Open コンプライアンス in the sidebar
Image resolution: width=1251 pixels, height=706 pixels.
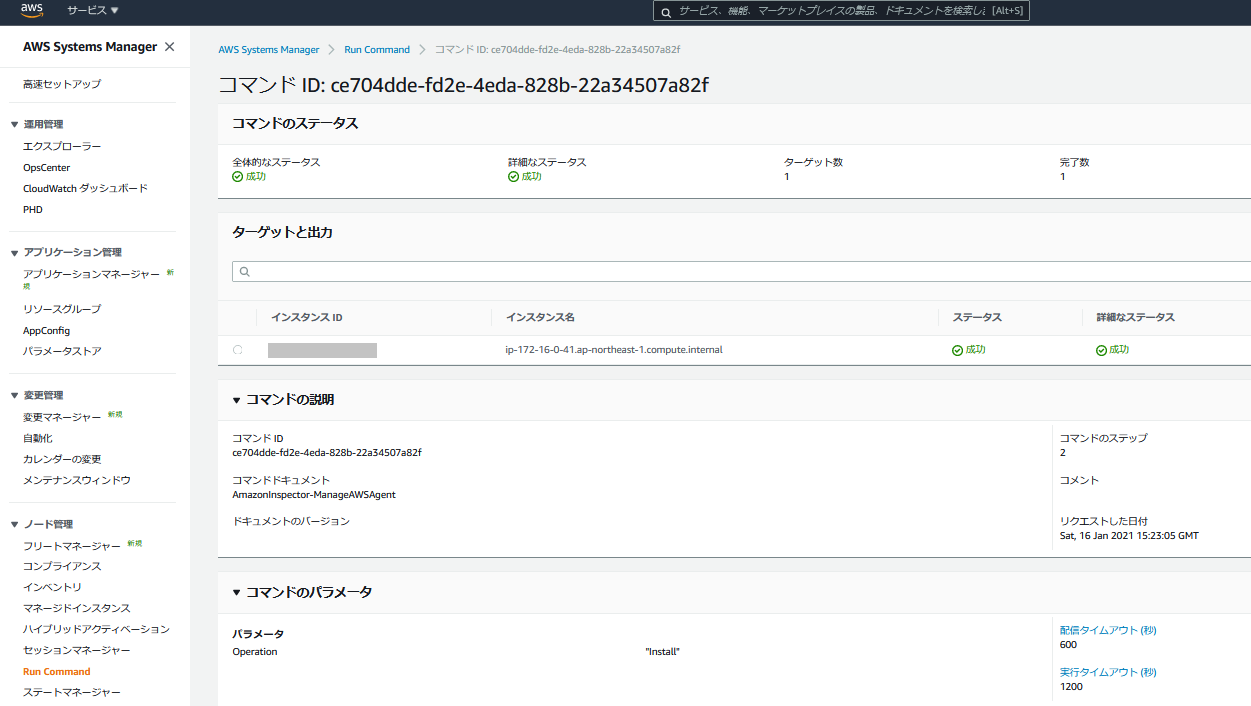point(62,566)
